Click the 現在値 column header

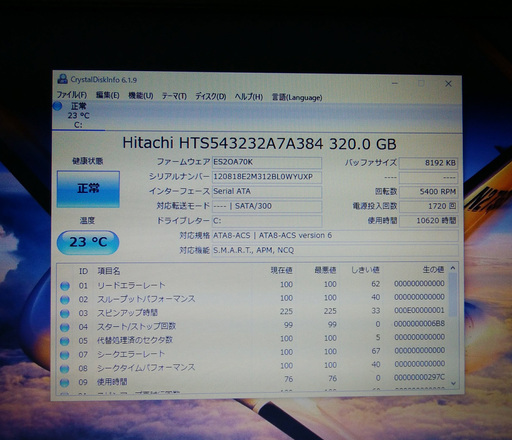(x=282, y=270)
